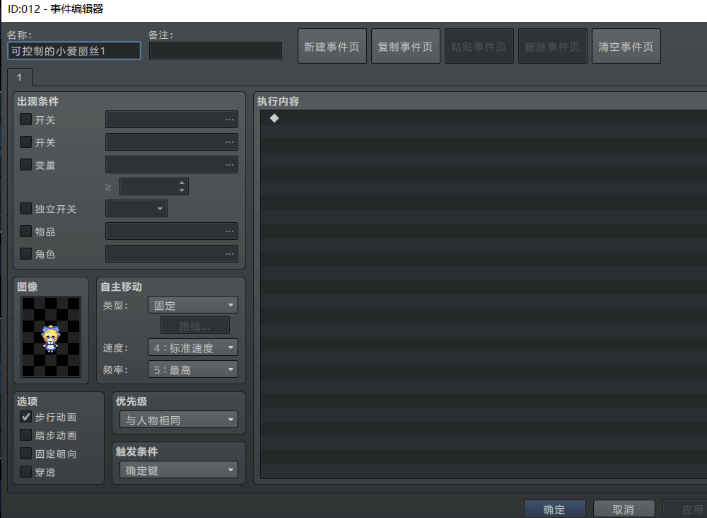Open ellipsis picker for 变量 condition
The height and width of the screenshot is (518, 707).
click(x=230, y=164)
